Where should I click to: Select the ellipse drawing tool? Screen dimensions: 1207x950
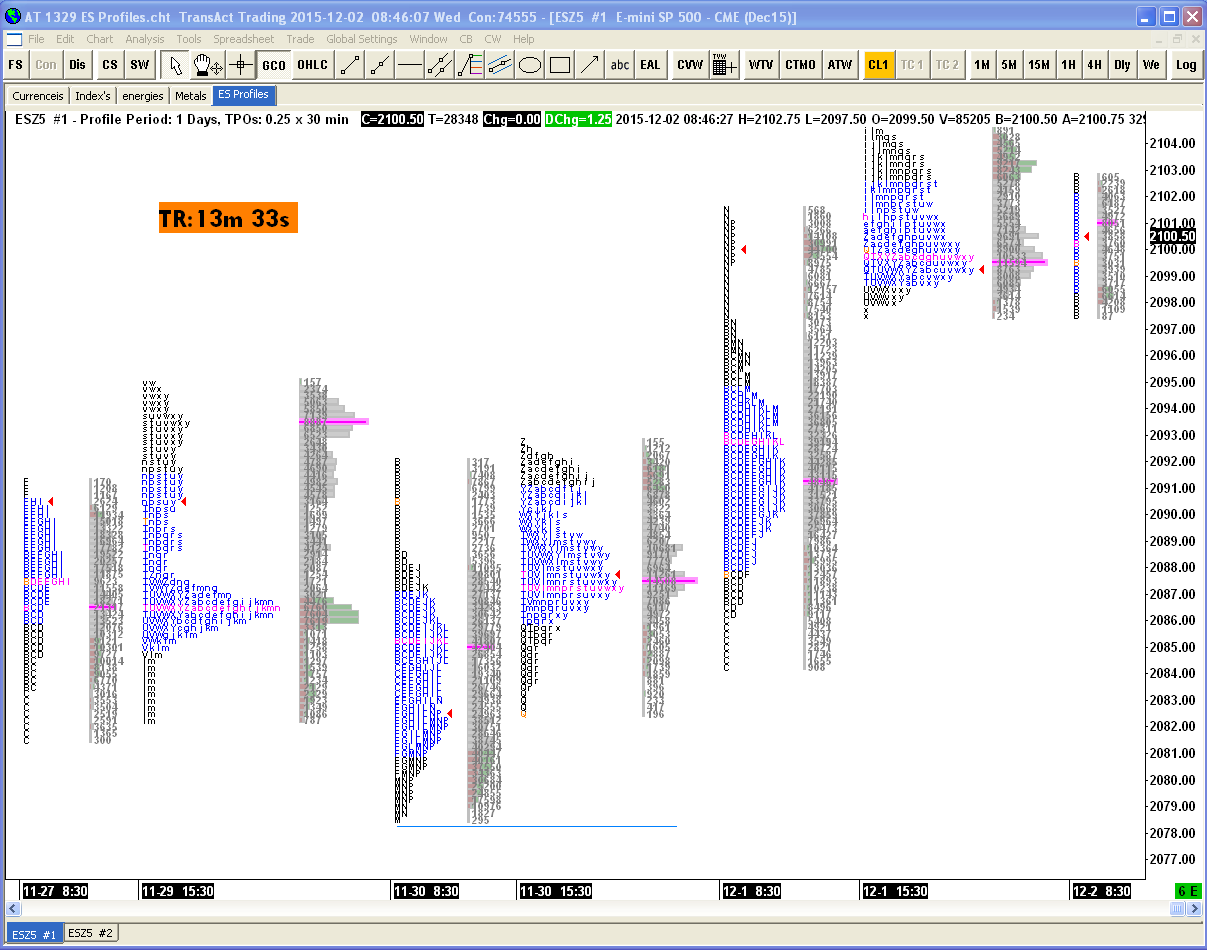[x=530, y=65]
